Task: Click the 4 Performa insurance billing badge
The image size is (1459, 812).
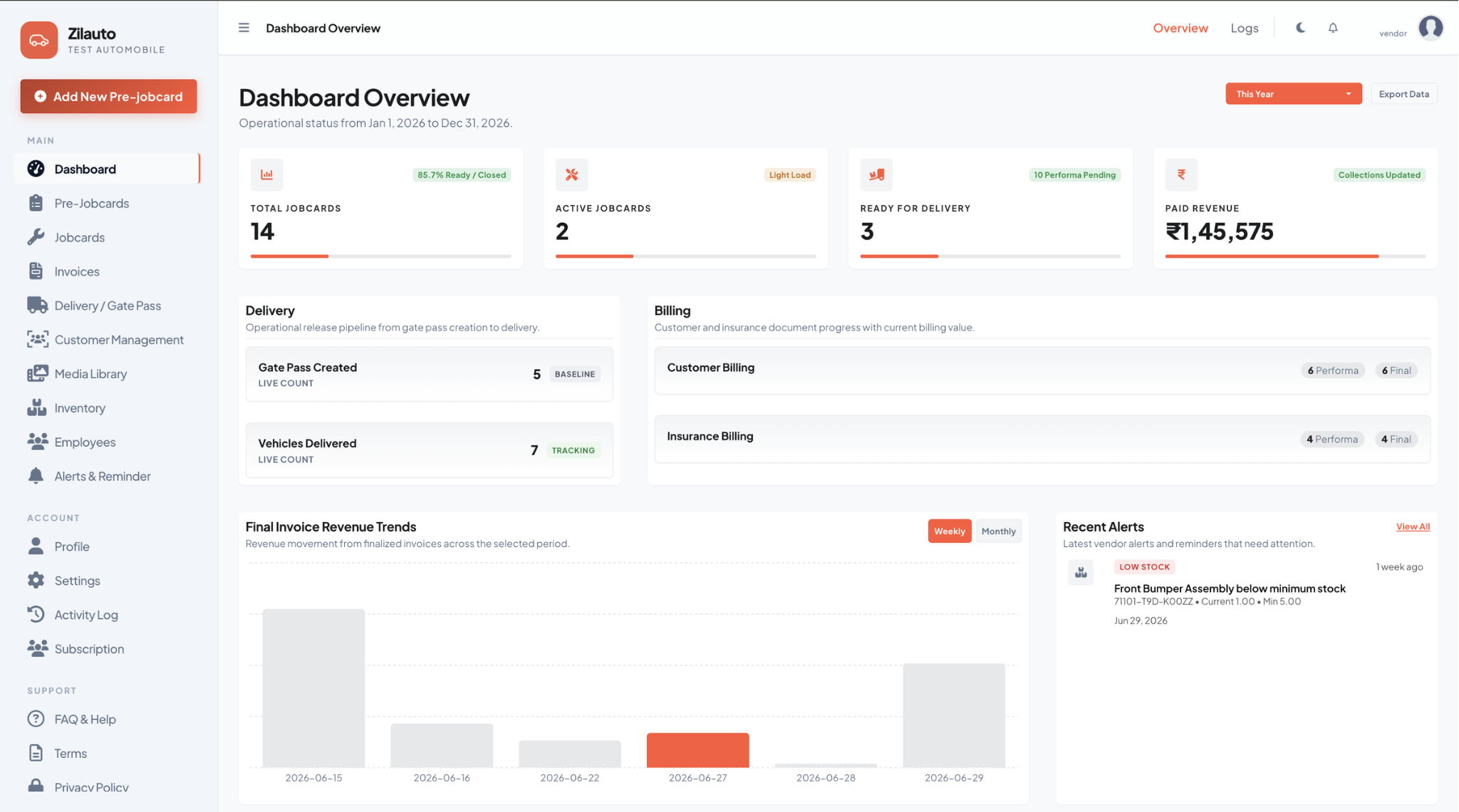Action: (x=1331, y=439)
